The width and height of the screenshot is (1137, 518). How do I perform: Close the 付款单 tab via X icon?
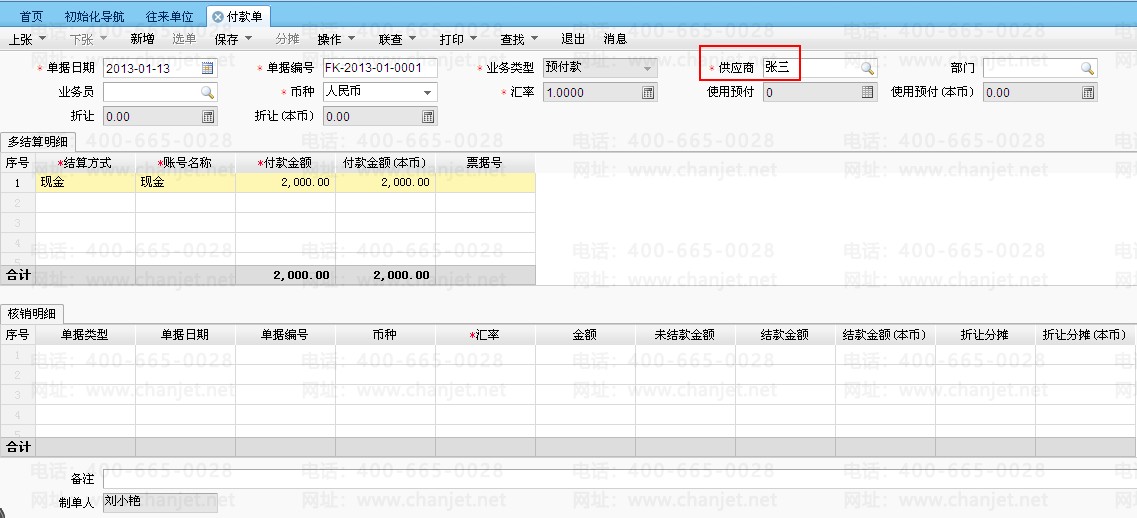tap(218, 17)
